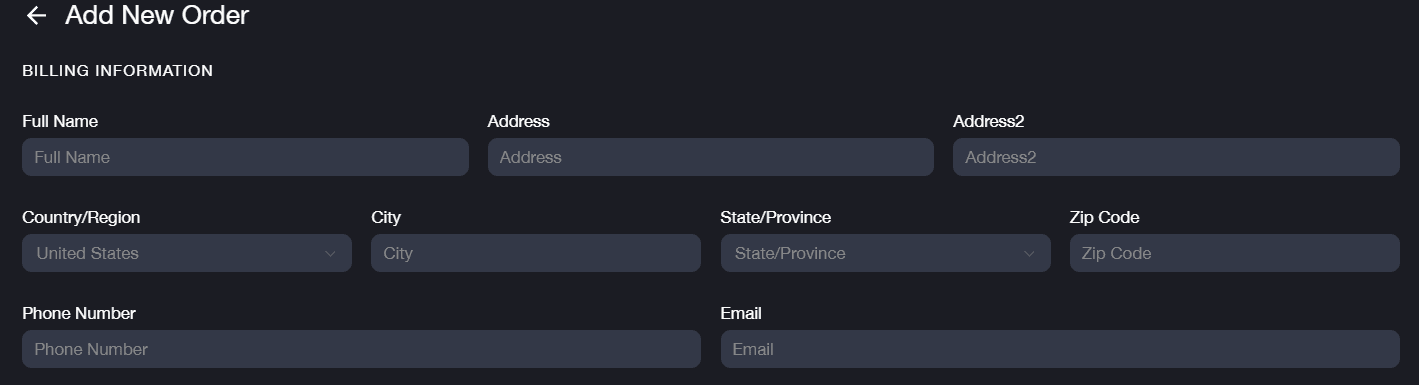Click into the Full Name text field

tap(245, 157)
